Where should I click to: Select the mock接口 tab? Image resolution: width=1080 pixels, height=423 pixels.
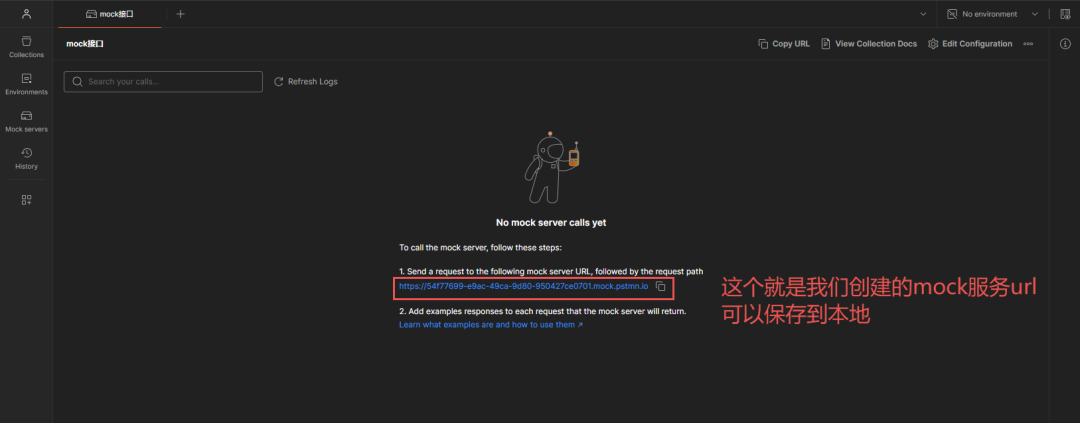[110, 14]
